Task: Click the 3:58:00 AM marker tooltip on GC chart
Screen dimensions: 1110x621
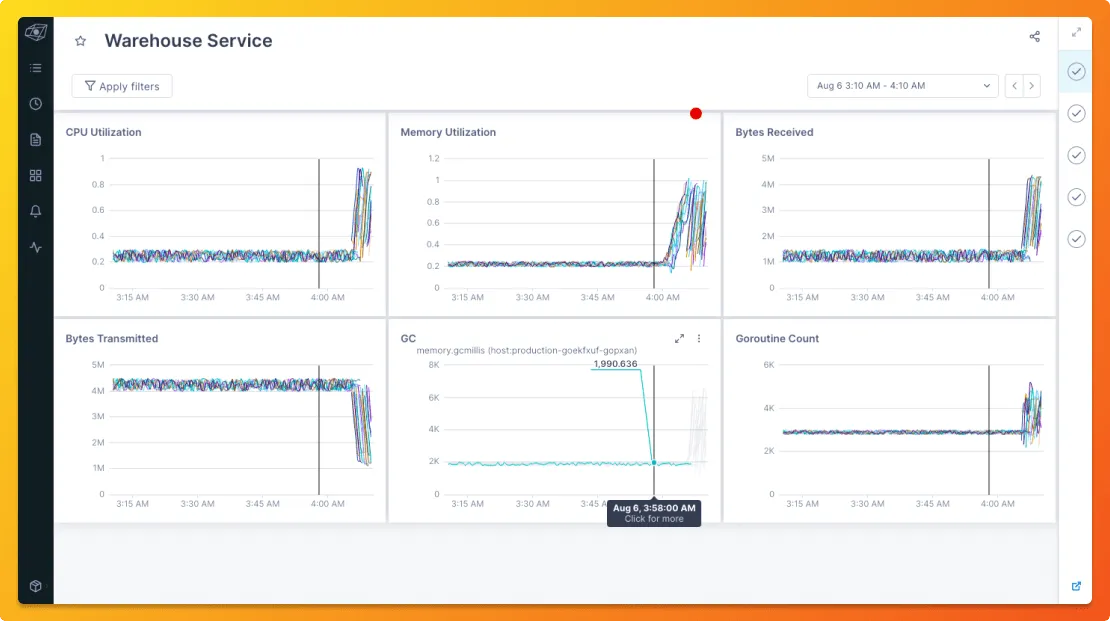Action: pos(654,513)
